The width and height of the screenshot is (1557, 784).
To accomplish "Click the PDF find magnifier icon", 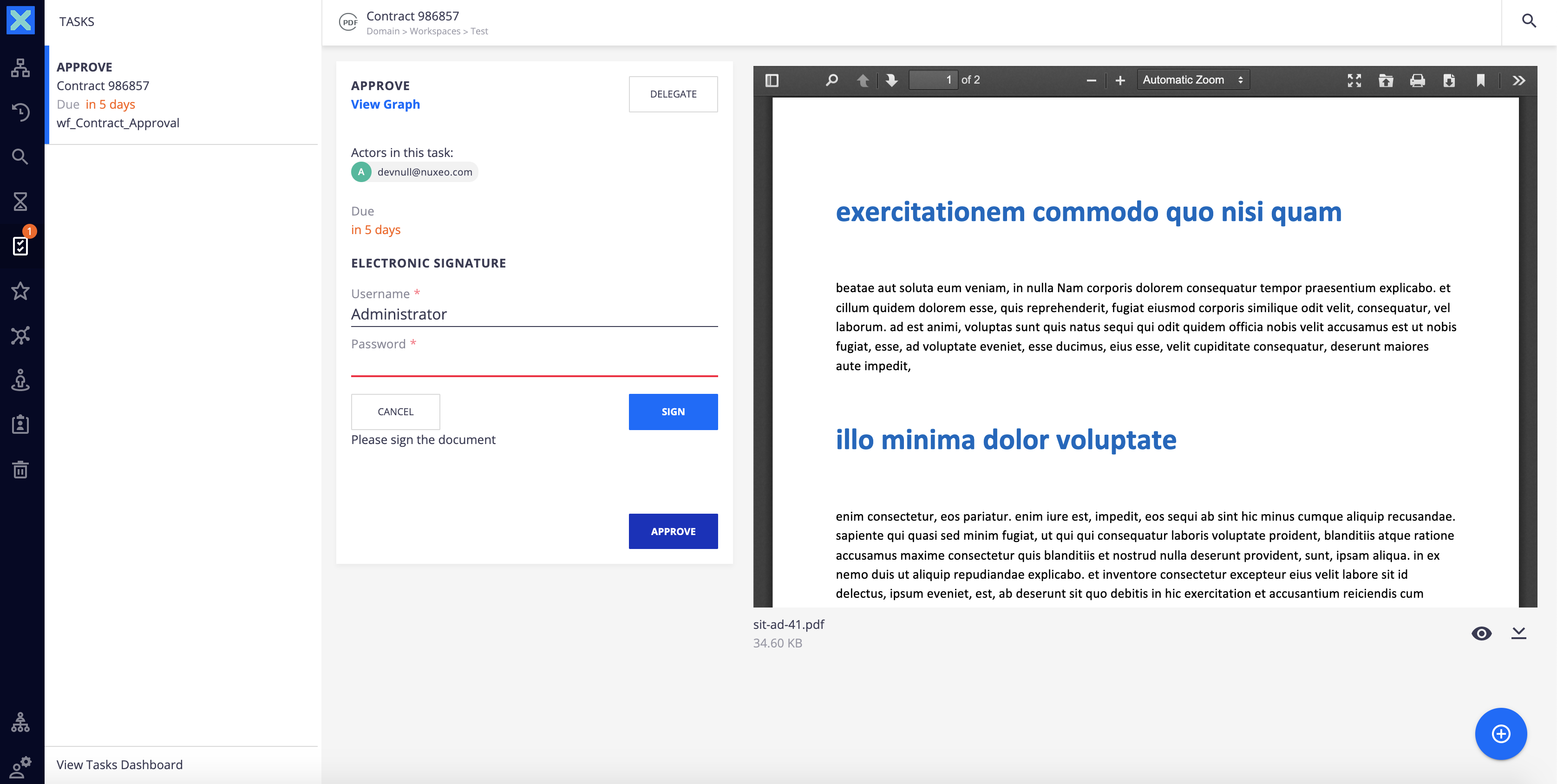I will 832,80.
